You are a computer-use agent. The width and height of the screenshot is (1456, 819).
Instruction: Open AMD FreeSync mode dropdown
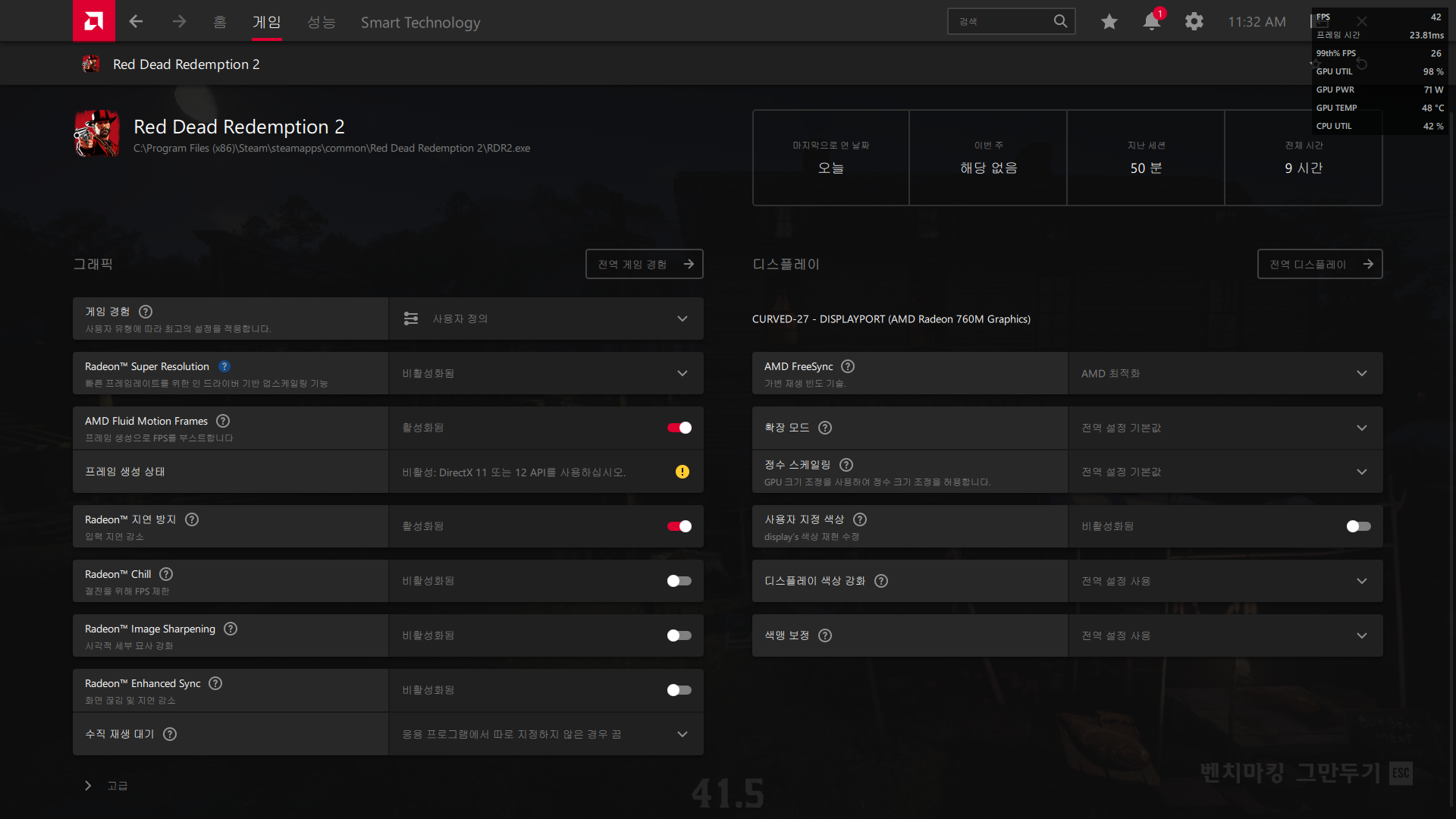coord(1362,373)
